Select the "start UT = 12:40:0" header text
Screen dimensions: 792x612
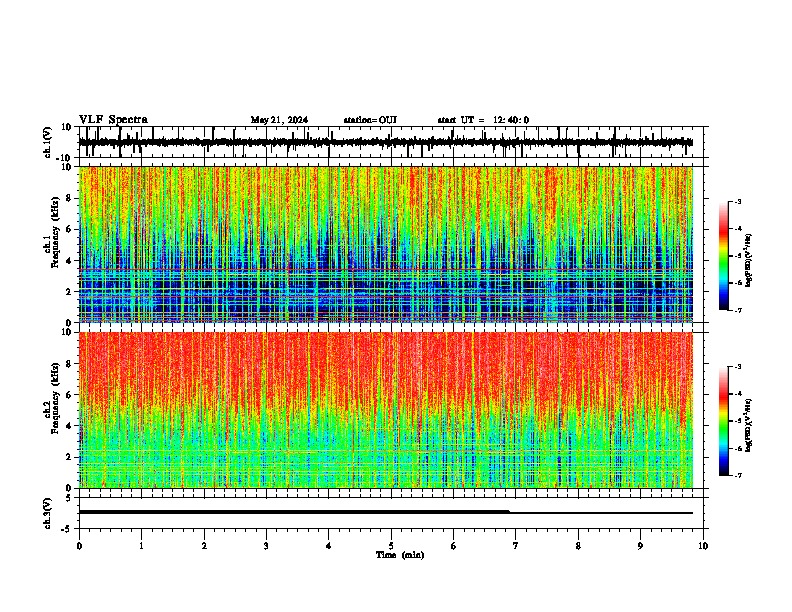click(x=483, y=120)
